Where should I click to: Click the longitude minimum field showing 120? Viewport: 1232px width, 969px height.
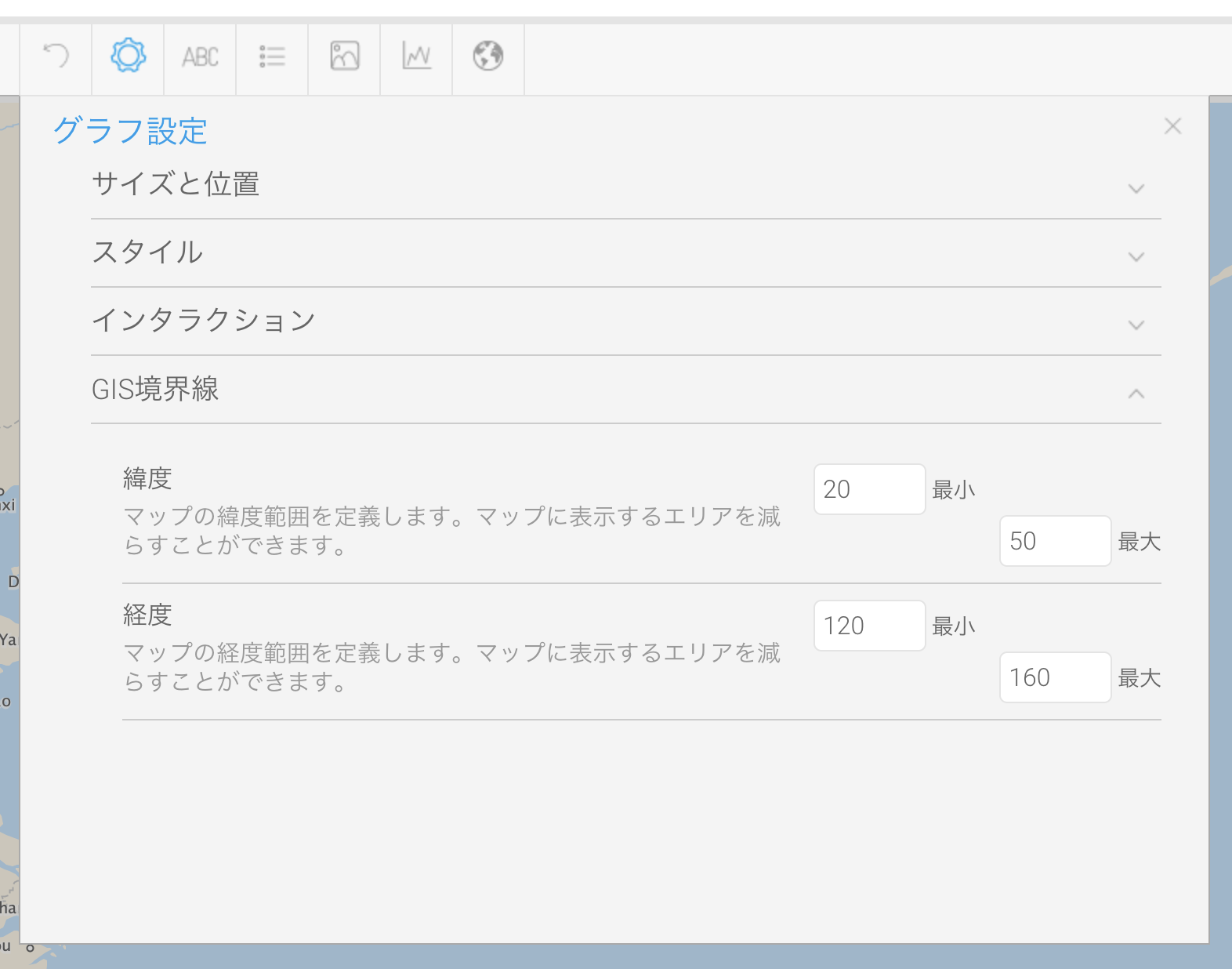click(869, 626)
